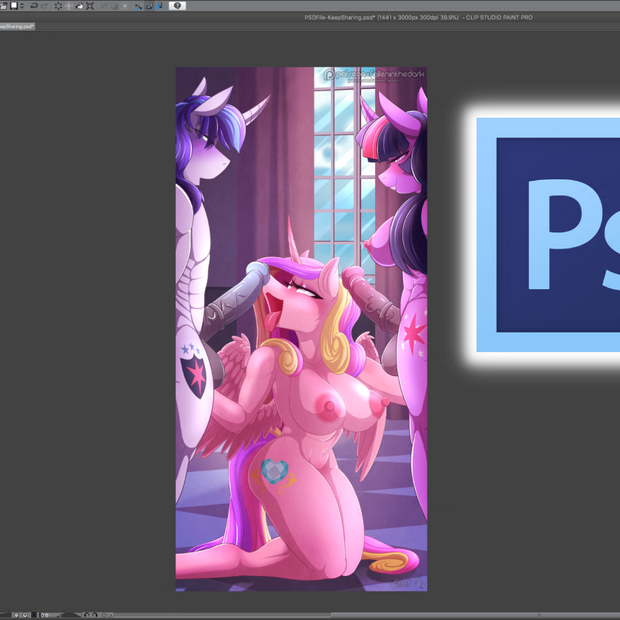The height and width of the screenshot is (620, 620).
Task: Click the Clear Outside Selection icon
Action: pos(68,6)
